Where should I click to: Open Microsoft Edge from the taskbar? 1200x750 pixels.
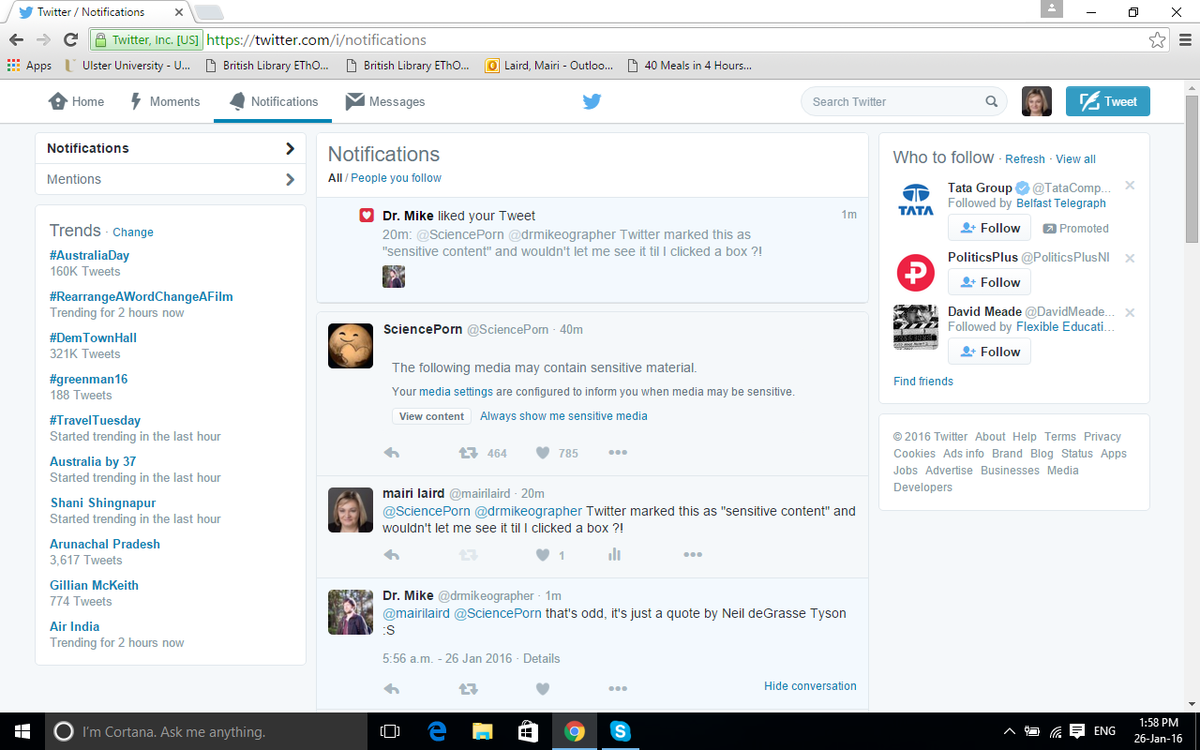coord(437,731)
